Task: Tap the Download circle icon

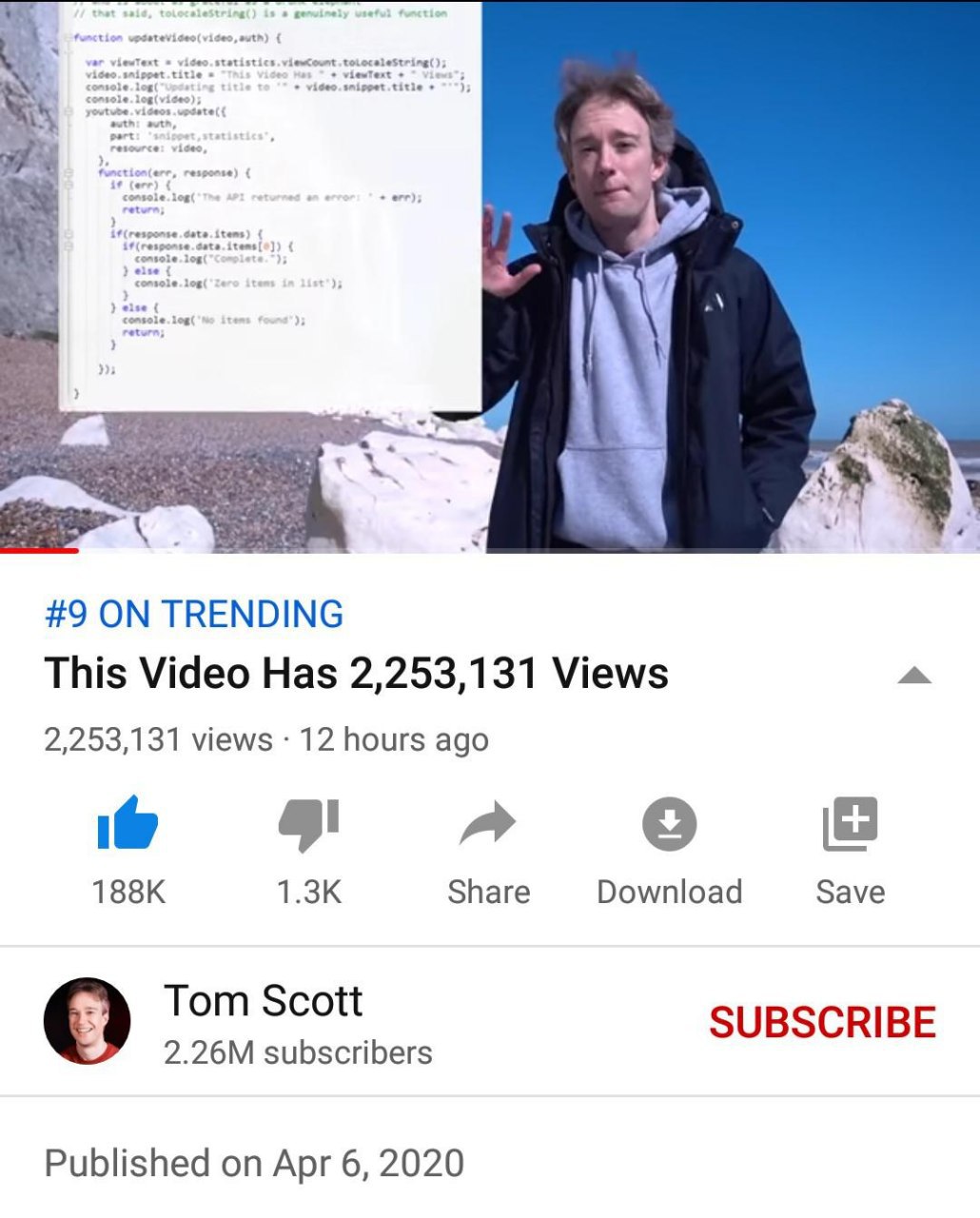Action: 669,824
